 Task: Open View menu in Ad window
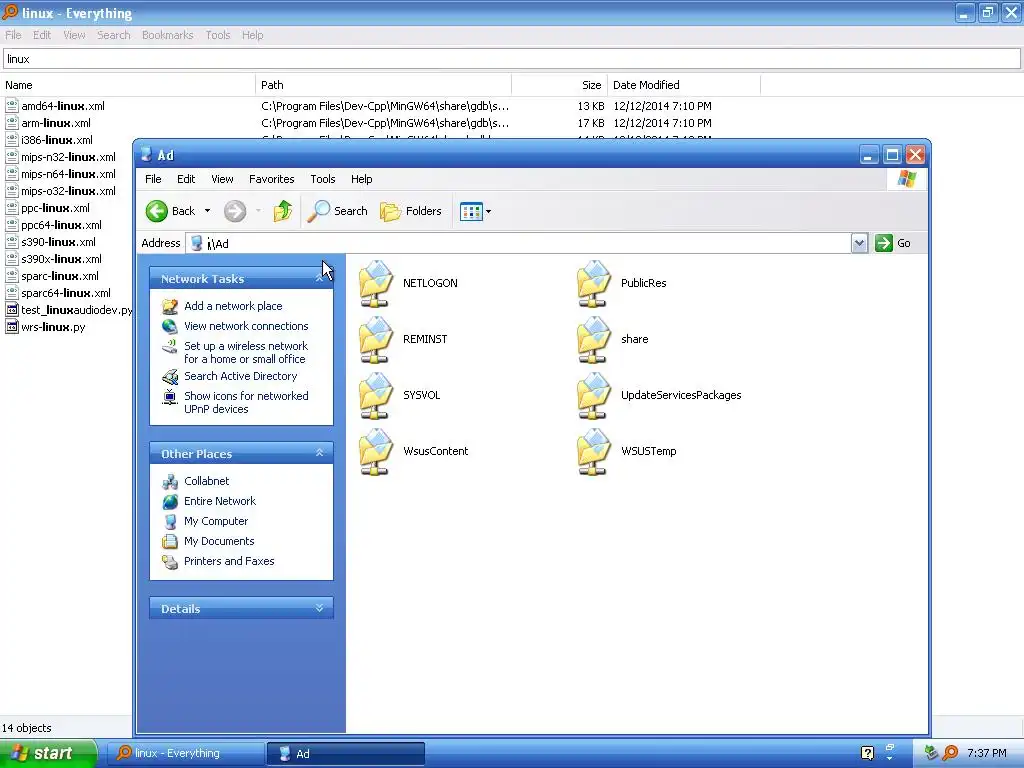tap(222, 179)
